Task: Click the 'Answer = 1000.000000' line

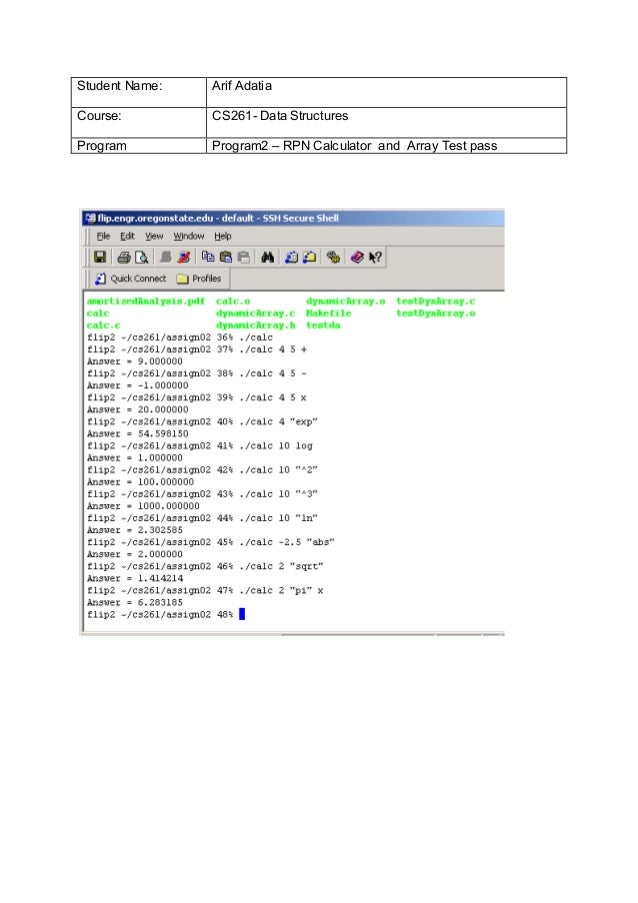Action: (x=143, y=506)
